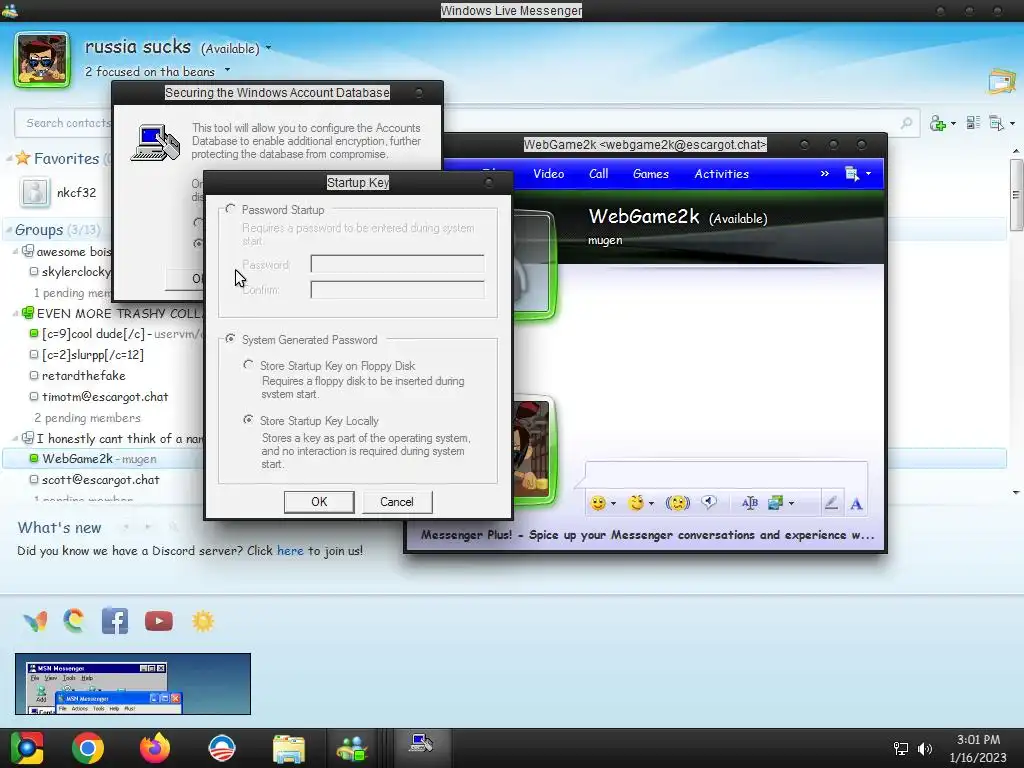Select contact WebGame2k - mugen
This screenshot has width=1024, height=768.
tap(99, 458)
